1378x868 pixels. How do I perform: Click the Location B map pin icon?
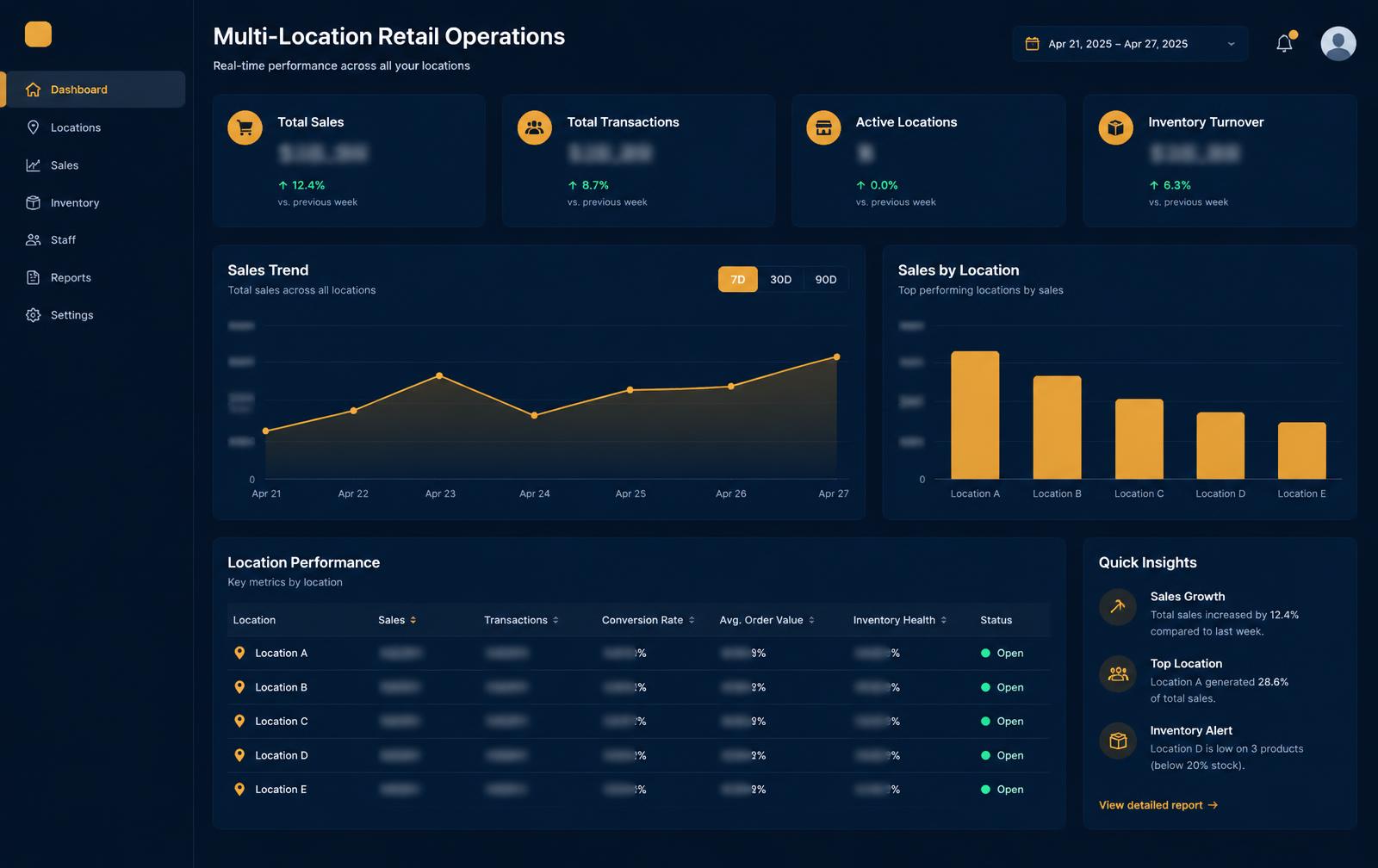tap(239, 686)
